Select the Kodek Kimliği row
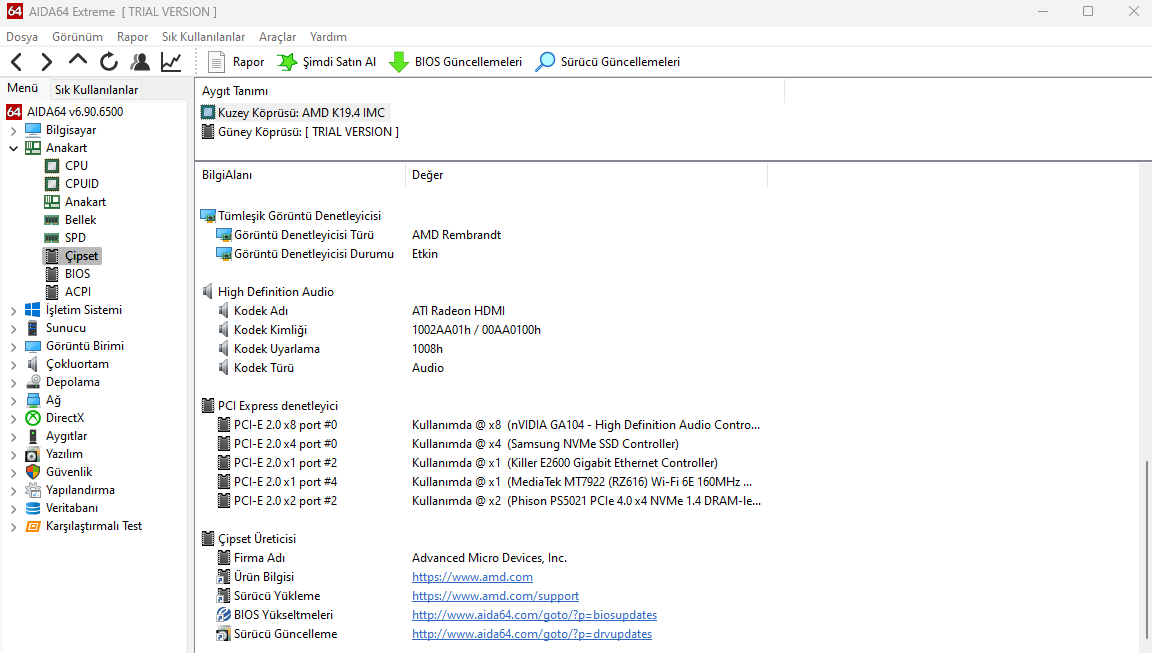The height and width of the screenshot is (653, 1152). (379, 331)
